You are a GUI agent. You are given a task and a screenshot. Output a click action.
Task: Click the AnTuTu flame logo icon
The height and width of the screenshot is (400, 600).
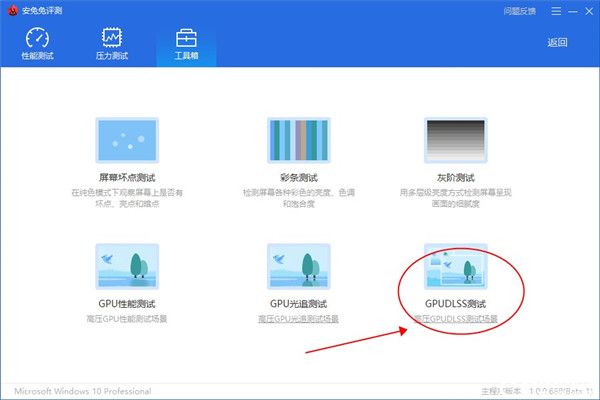13,10
